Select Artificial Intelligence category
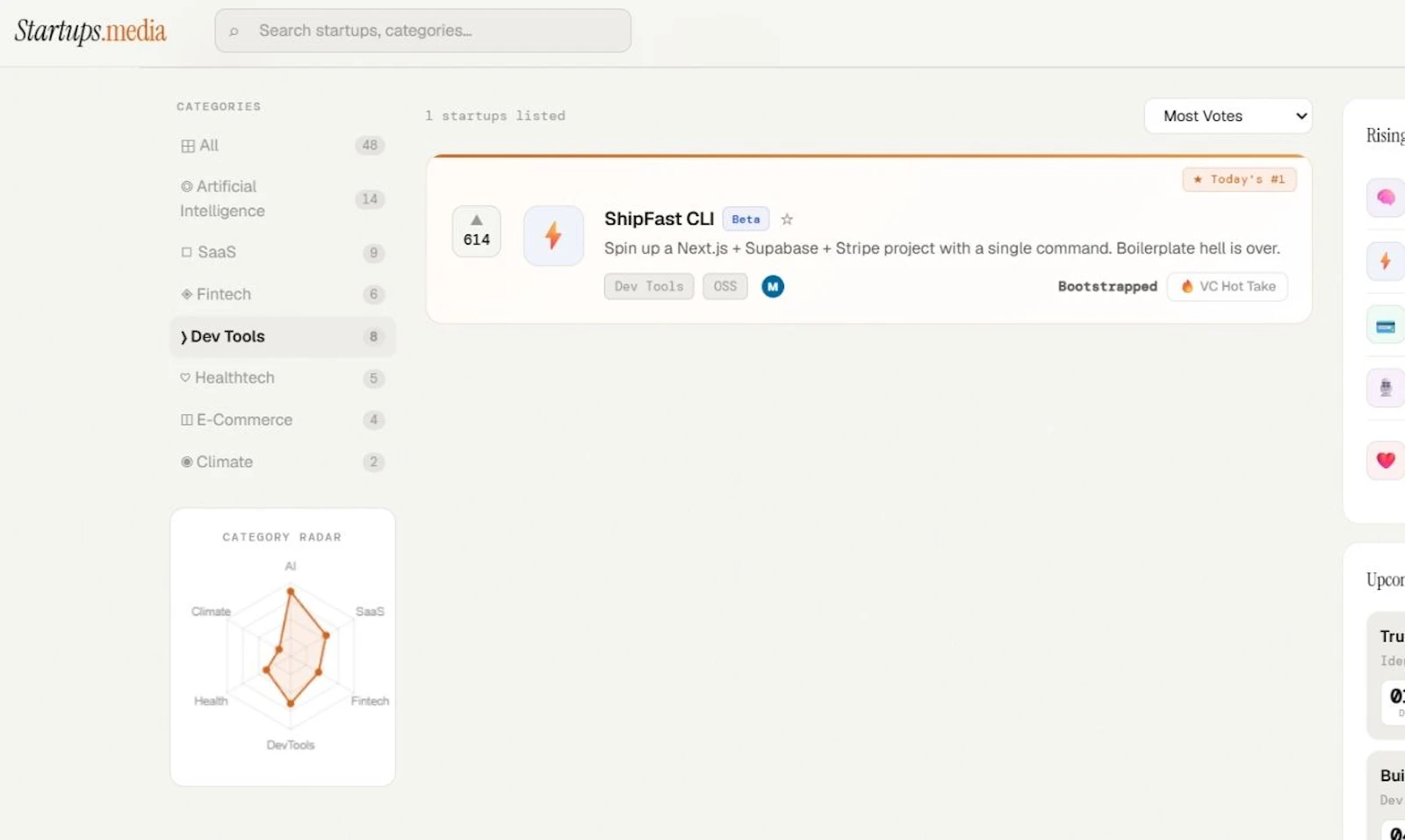The height and width of the screenshot is (840, 1405). pyautogui.click(x=282, y=198)
